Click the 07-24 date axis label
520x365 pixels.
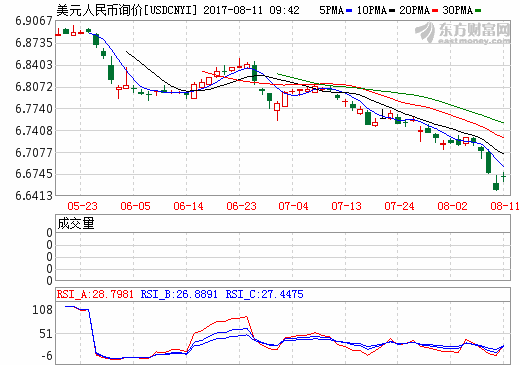point(399,206)
